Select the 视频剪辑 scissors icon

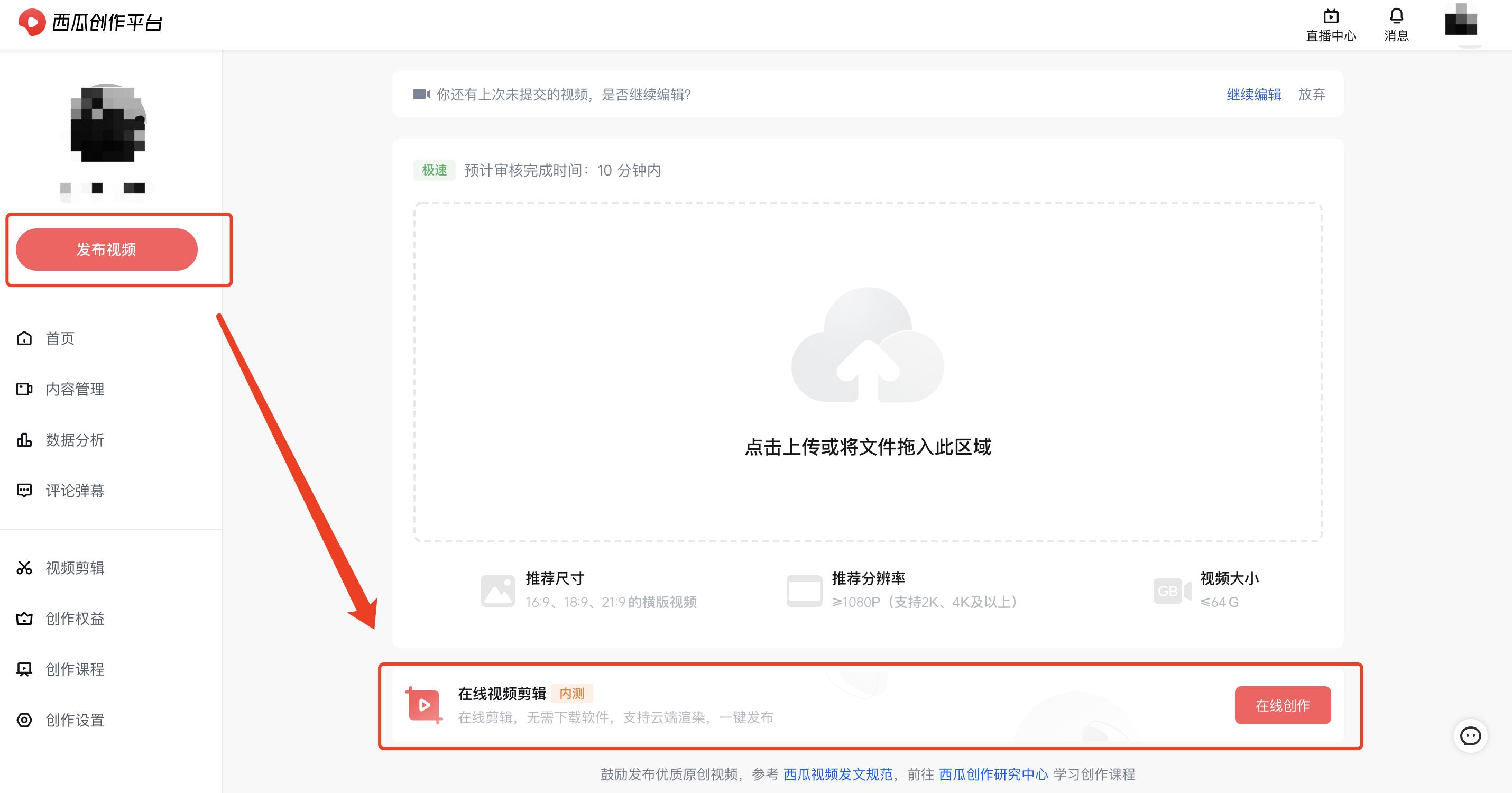pyautogui.click(x=24, y=568)
